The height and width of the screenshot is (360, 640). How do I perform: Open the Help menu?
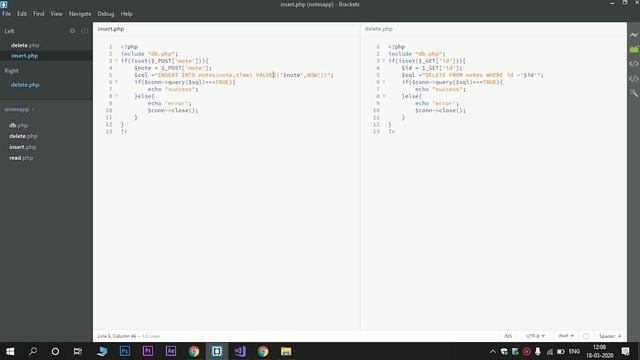(x=127, y=14)
